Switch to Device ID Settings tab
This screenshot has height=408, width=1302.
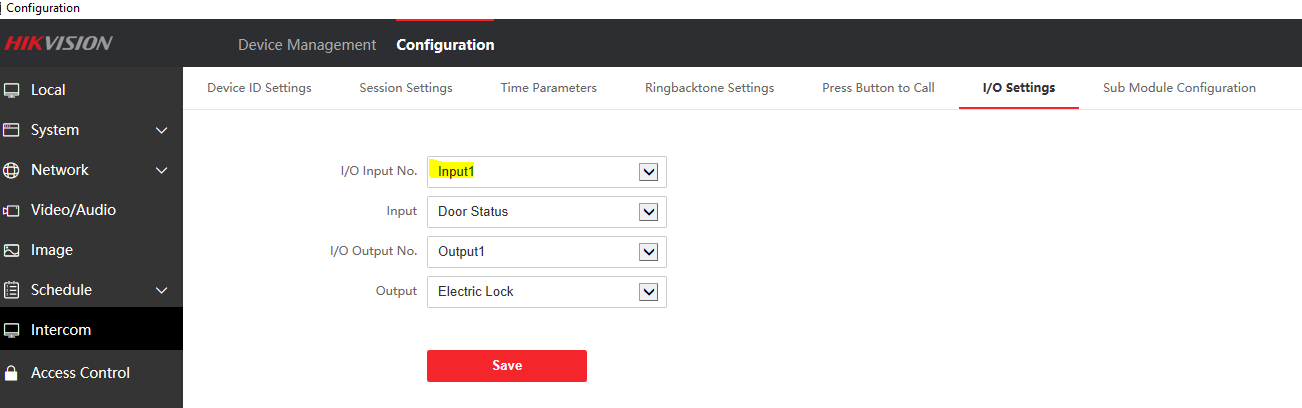[x=259, y=88]
